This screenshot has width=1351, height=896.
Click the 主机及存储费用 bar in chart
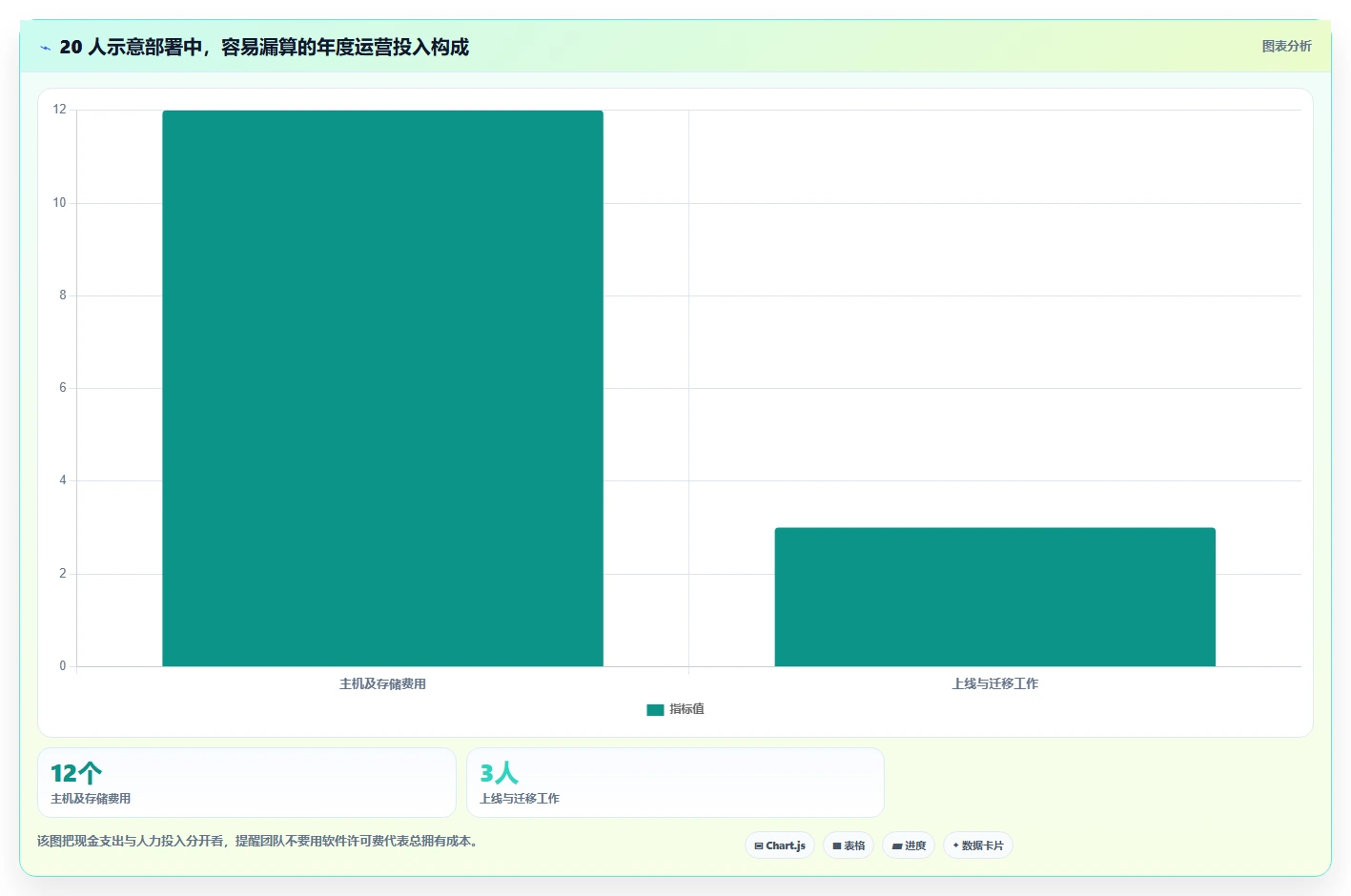[x=382, y=388]
